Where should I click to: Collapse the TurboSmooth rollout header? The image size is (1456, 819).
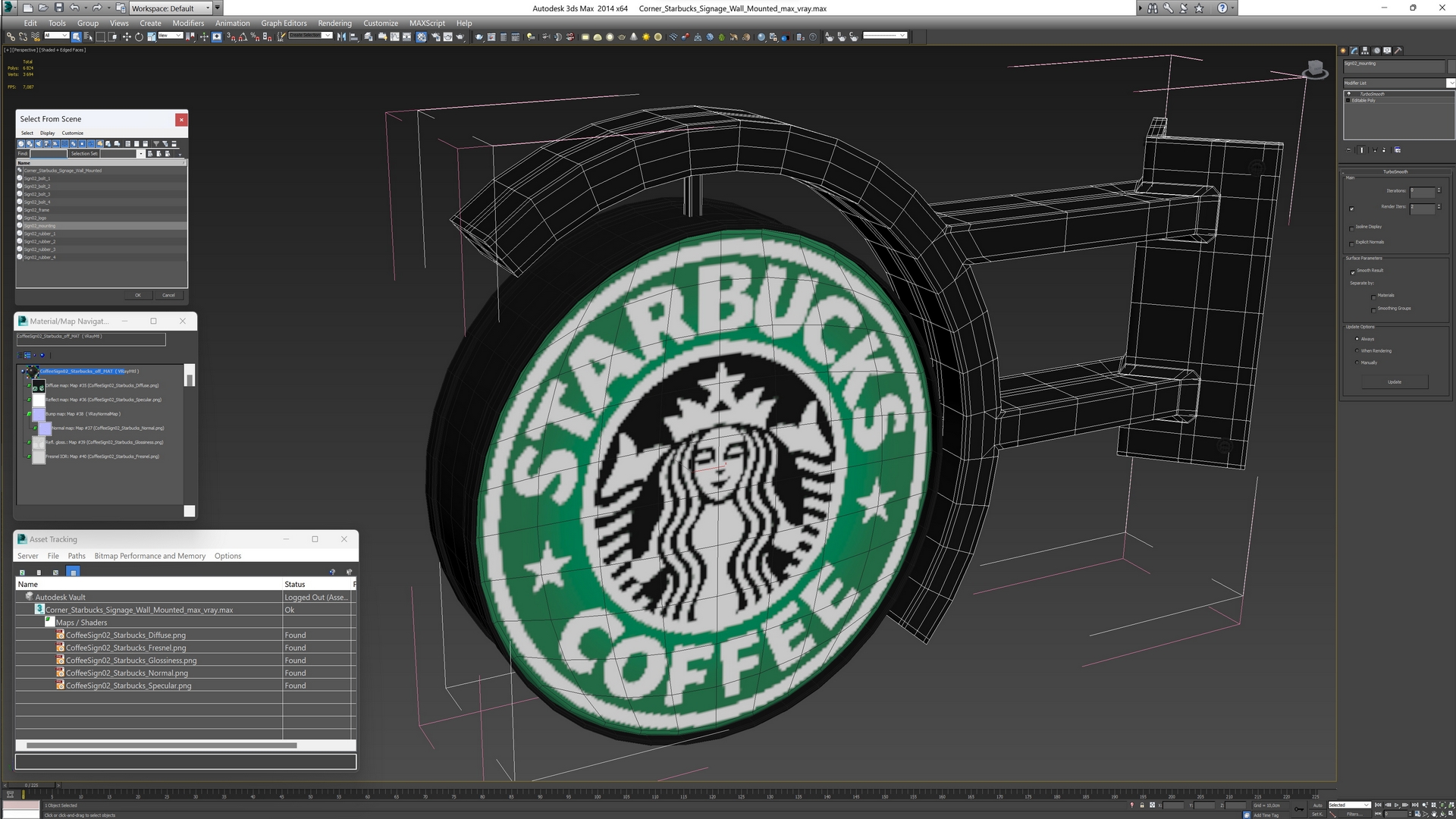(1395, 171)
